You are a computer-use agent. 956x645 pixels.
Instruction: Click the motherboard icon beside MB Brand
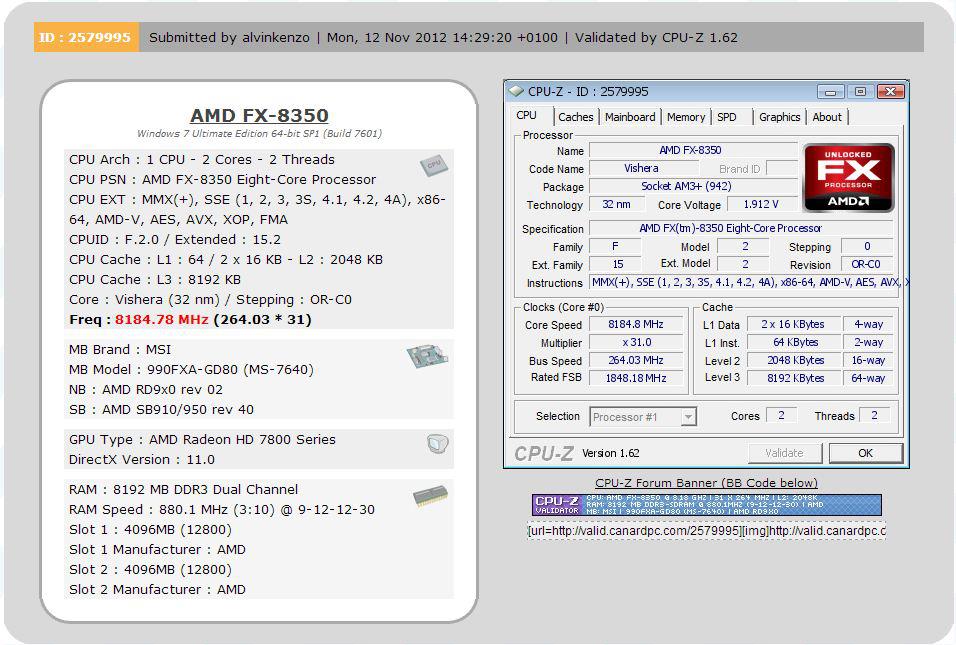coord(427,356)
